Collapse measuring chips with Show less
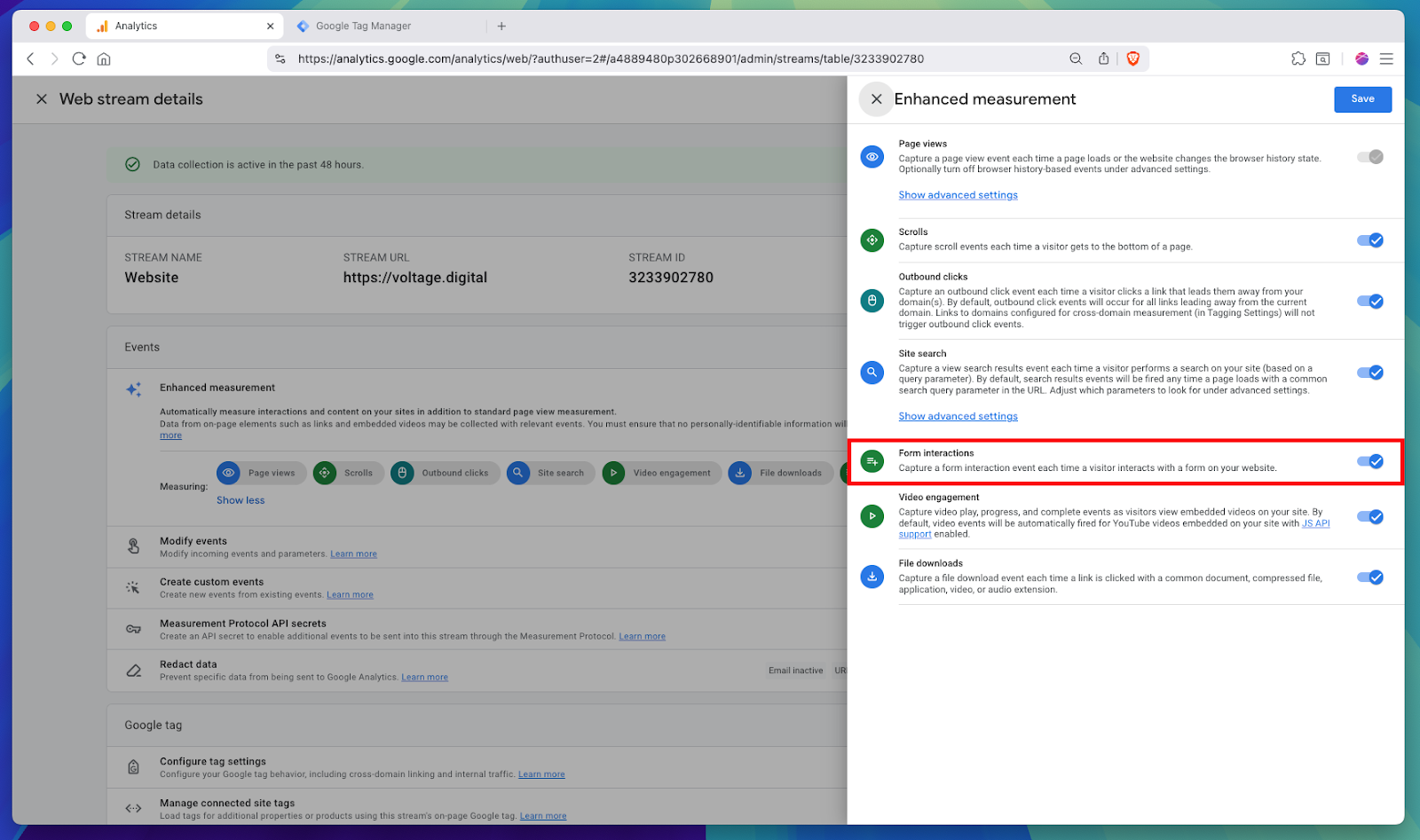This screenshot has height=840, width=1420. click(241, 500)
